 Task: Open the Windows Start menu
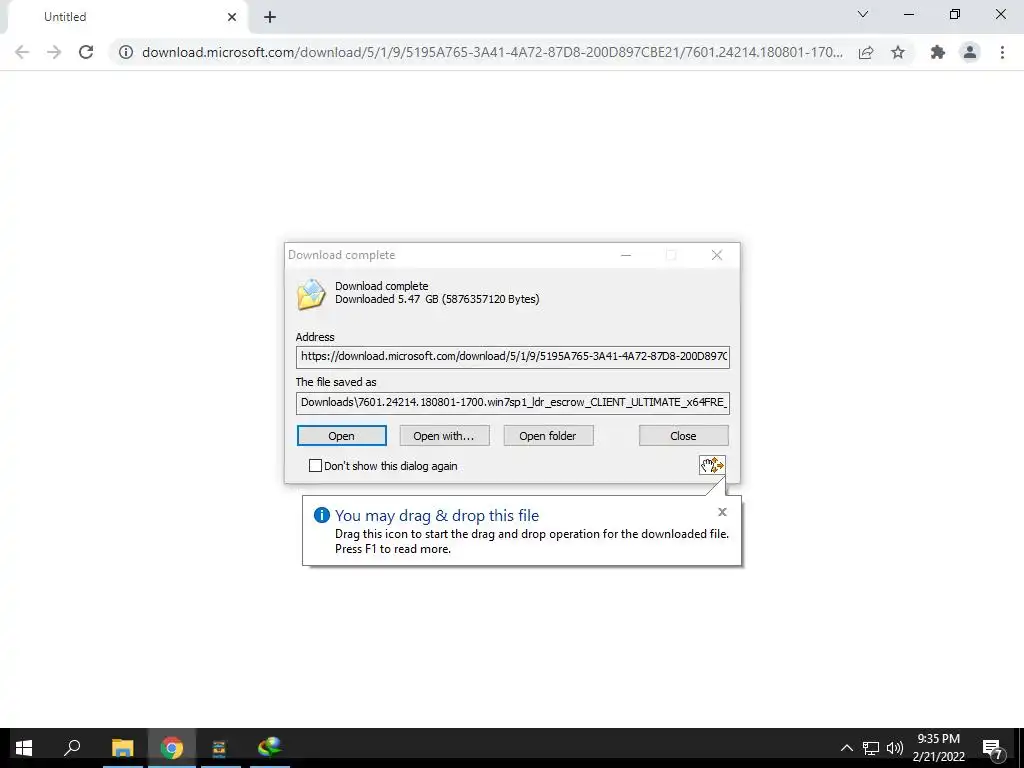24,747
